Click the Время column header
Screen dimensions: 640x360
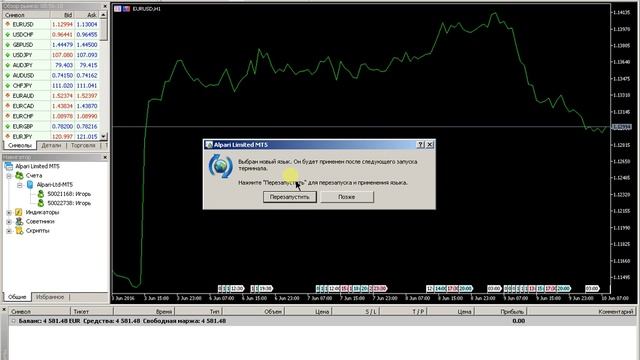pyautogui.click(x=144, y=311)
